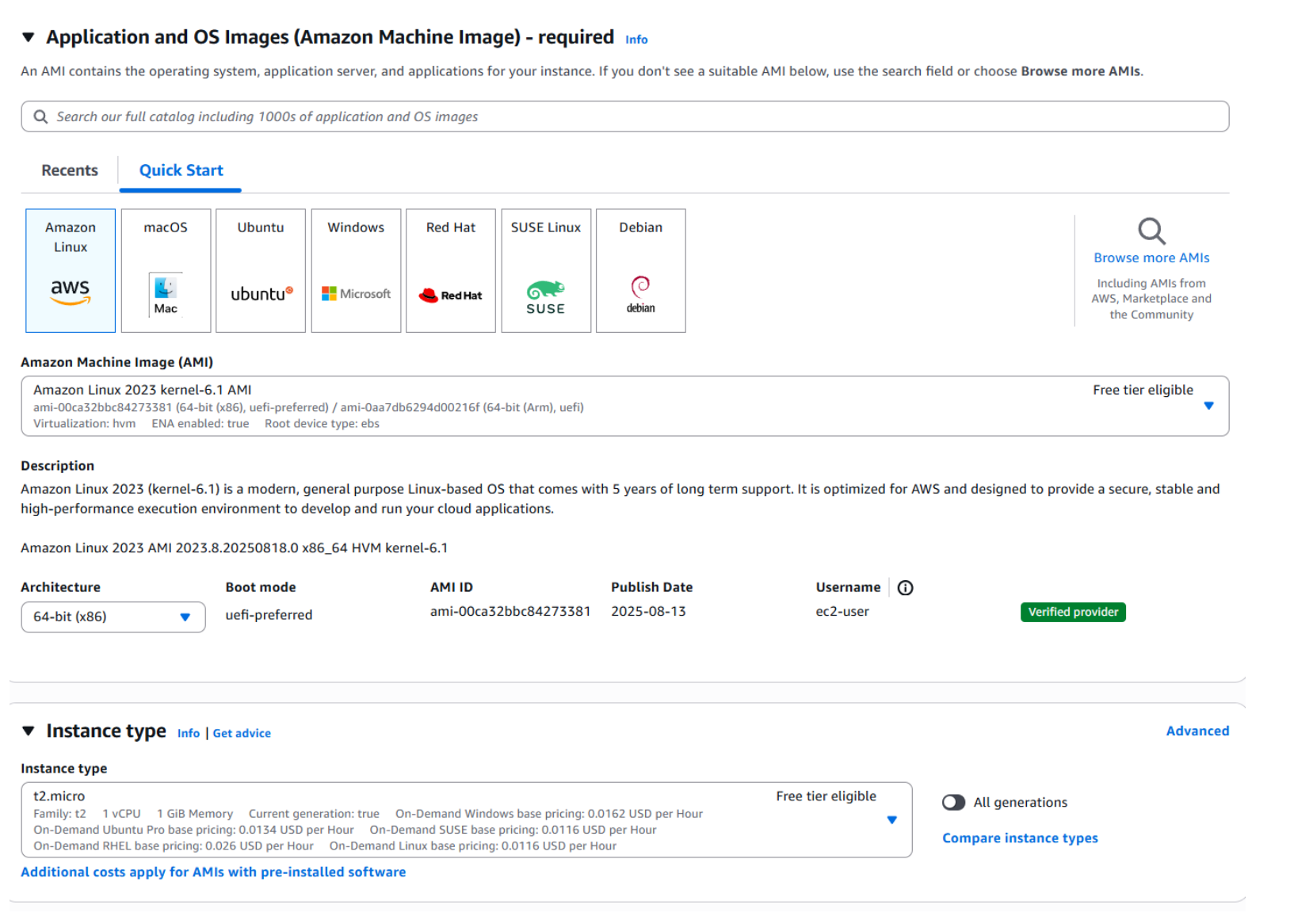Expand the Amazon Linux 2023 AMI dropdown

tap(1208, 405)
